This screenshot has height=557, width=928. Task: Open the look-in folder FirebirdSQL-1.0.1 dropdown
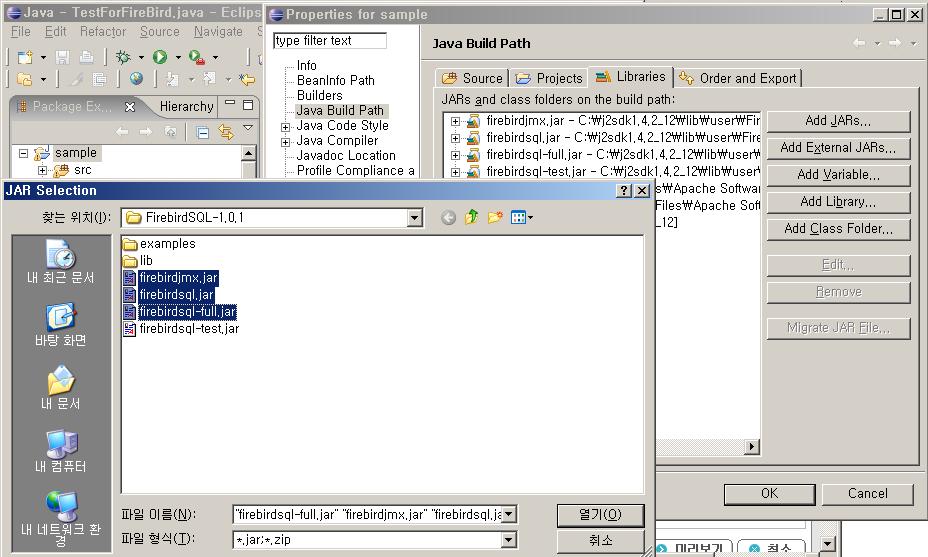point(415,218)
